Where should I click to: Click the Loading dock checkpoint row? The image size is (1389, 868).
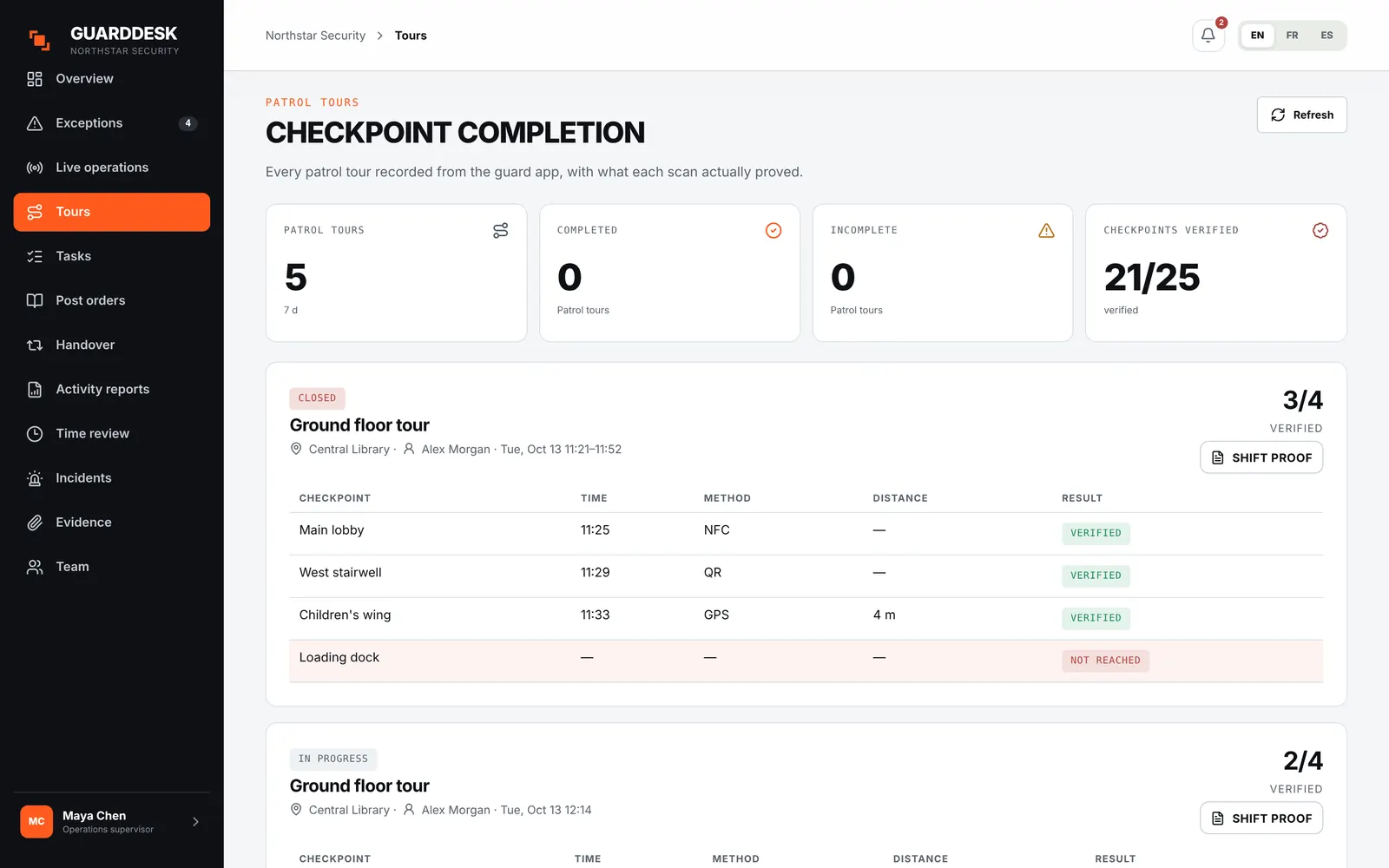[806, 661]
